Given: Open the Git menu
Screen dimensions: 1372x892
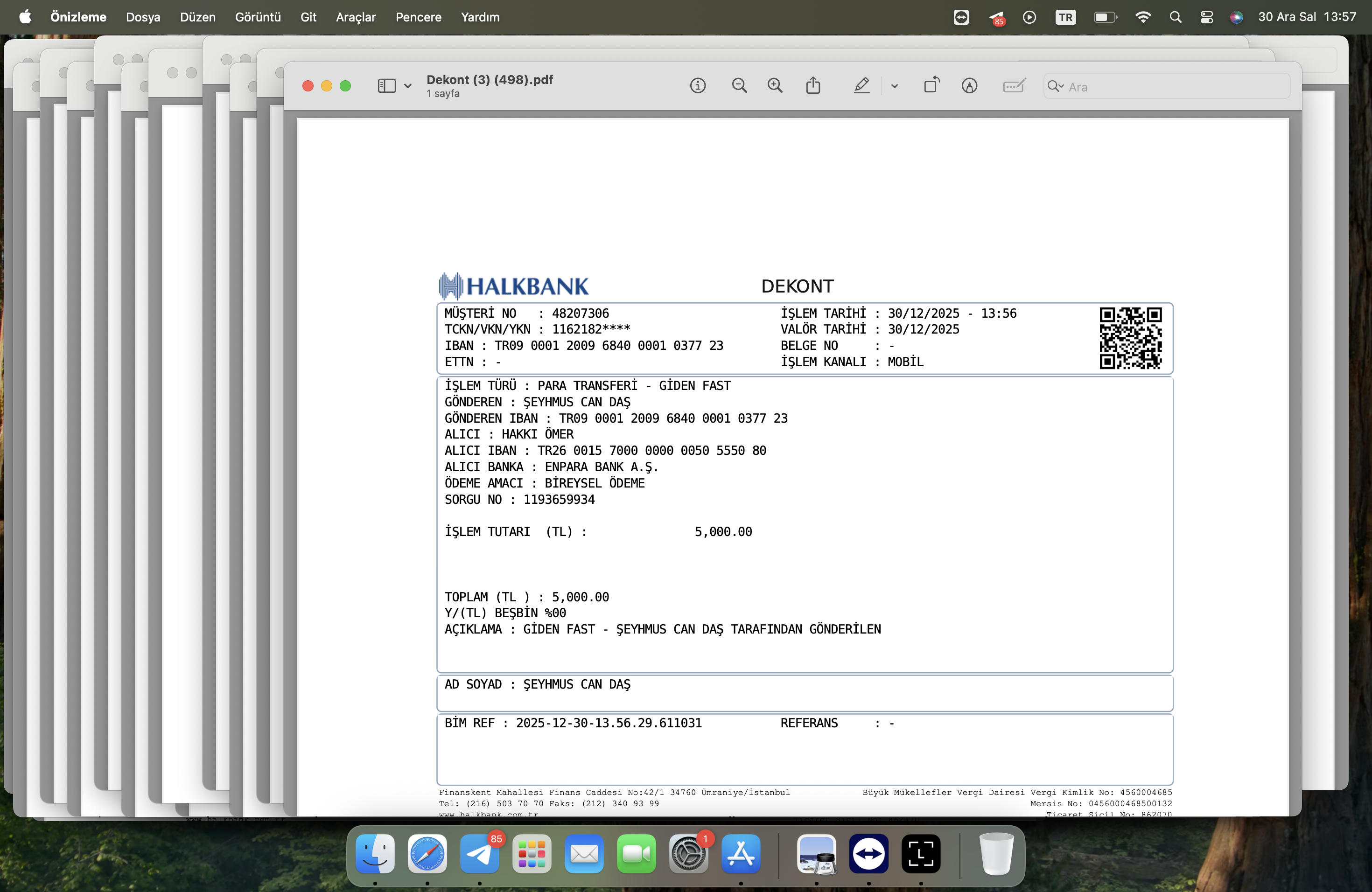Looking at the screenshot, I should point(308,17).
